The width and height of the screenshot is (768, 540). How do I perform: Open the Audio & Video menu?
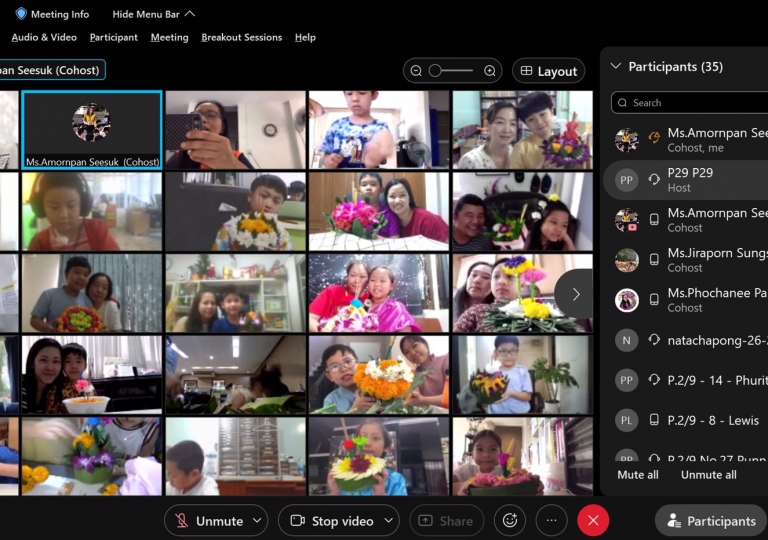[x=44, y=37]
